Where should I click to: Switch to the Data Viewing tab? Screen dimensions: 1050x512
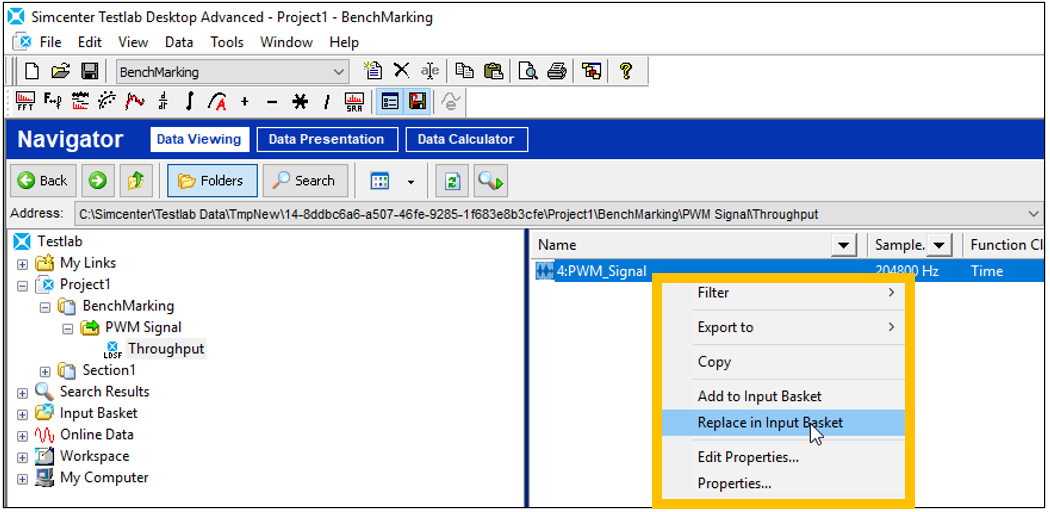199,139
